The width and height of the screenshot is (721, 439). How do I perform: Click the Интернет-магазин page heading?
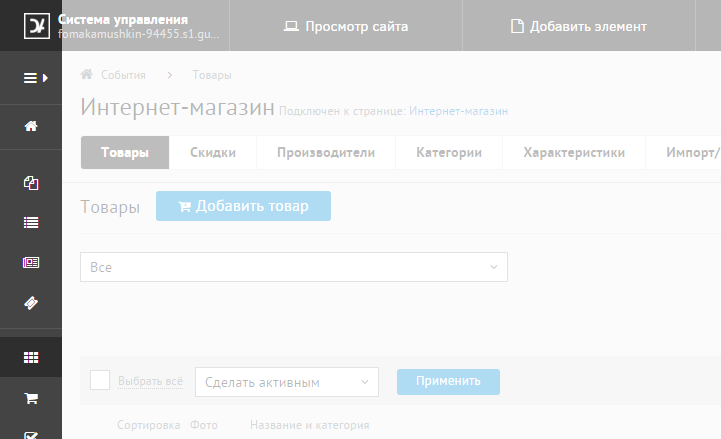tap(177, 107)
